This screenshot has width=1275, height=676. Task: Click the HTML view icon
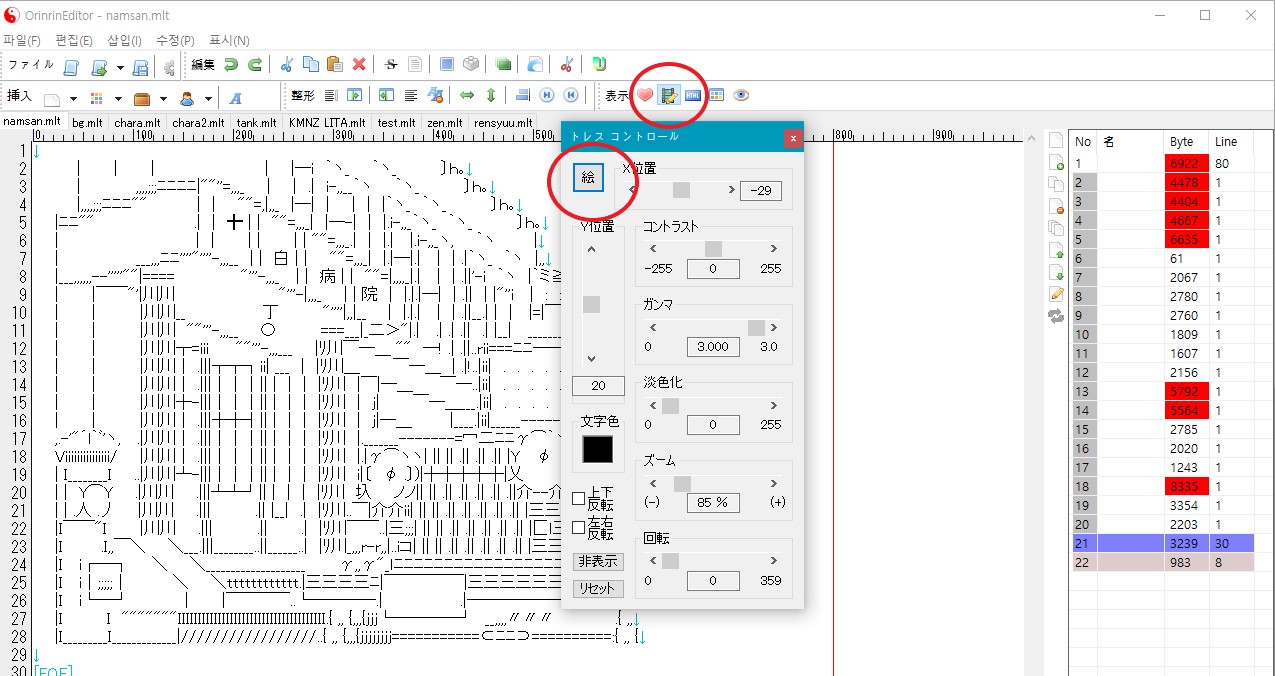click(693, 95)
